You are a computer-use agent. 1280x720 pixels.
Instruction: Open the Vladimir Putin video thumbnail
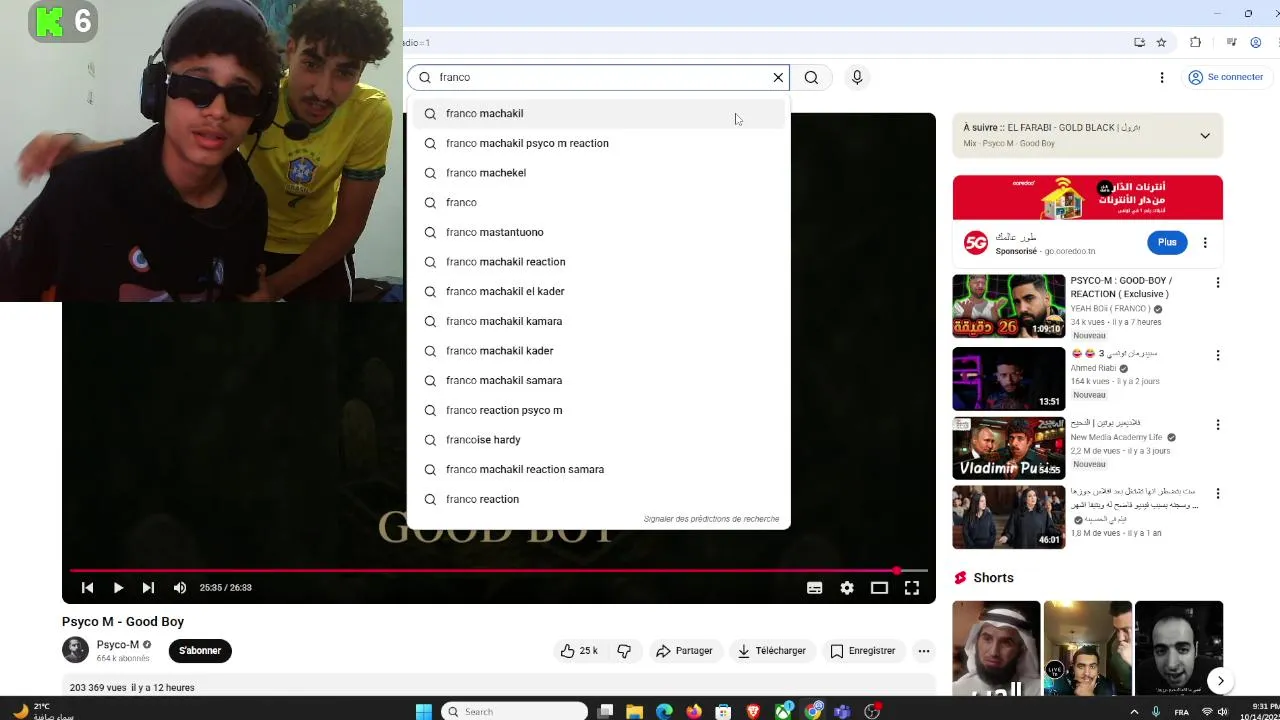tap(1008, 448)
